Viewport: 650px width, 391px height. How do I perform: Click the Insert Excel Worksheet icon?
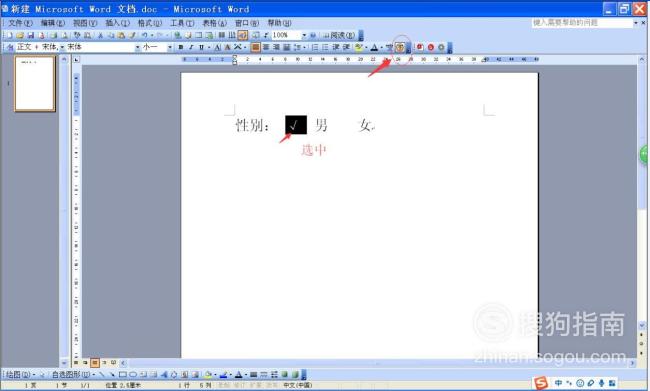point(209,35)
